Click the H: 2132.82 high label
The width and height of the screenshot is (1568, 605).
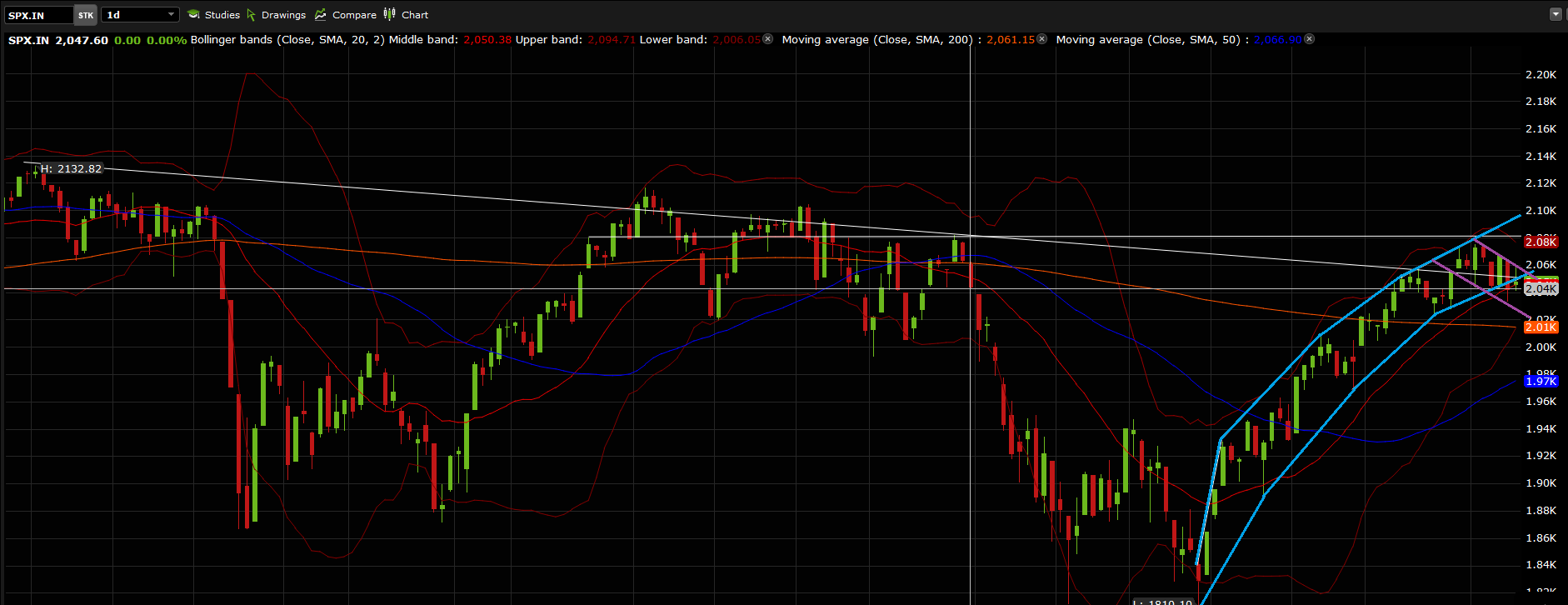click(x=71, y=168)
